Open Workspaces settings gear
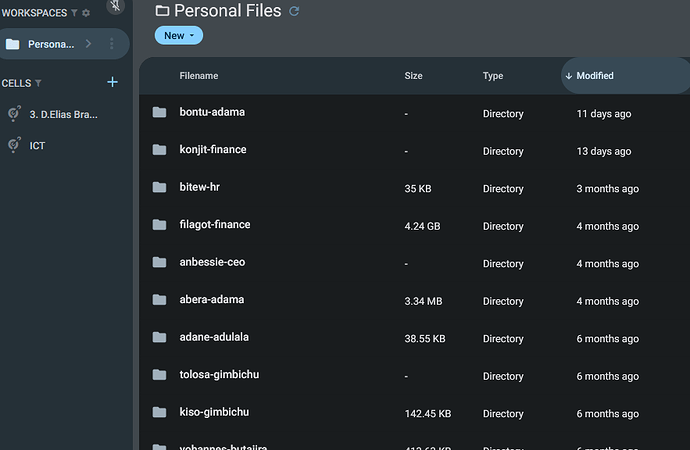The height and width of the screenshot is (450, 690). [x=86, y=13]
